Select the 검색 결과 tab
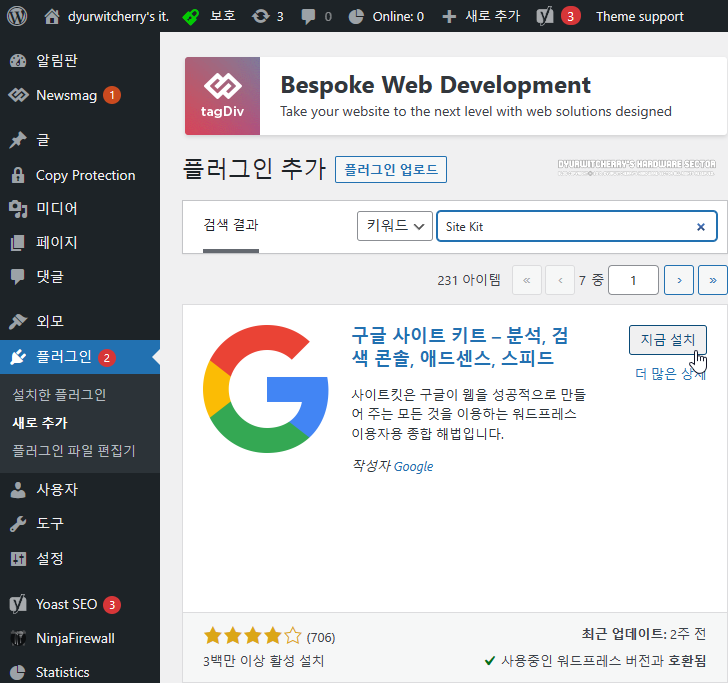The height and width of the screenshot is (683, 728). (231, 225)
